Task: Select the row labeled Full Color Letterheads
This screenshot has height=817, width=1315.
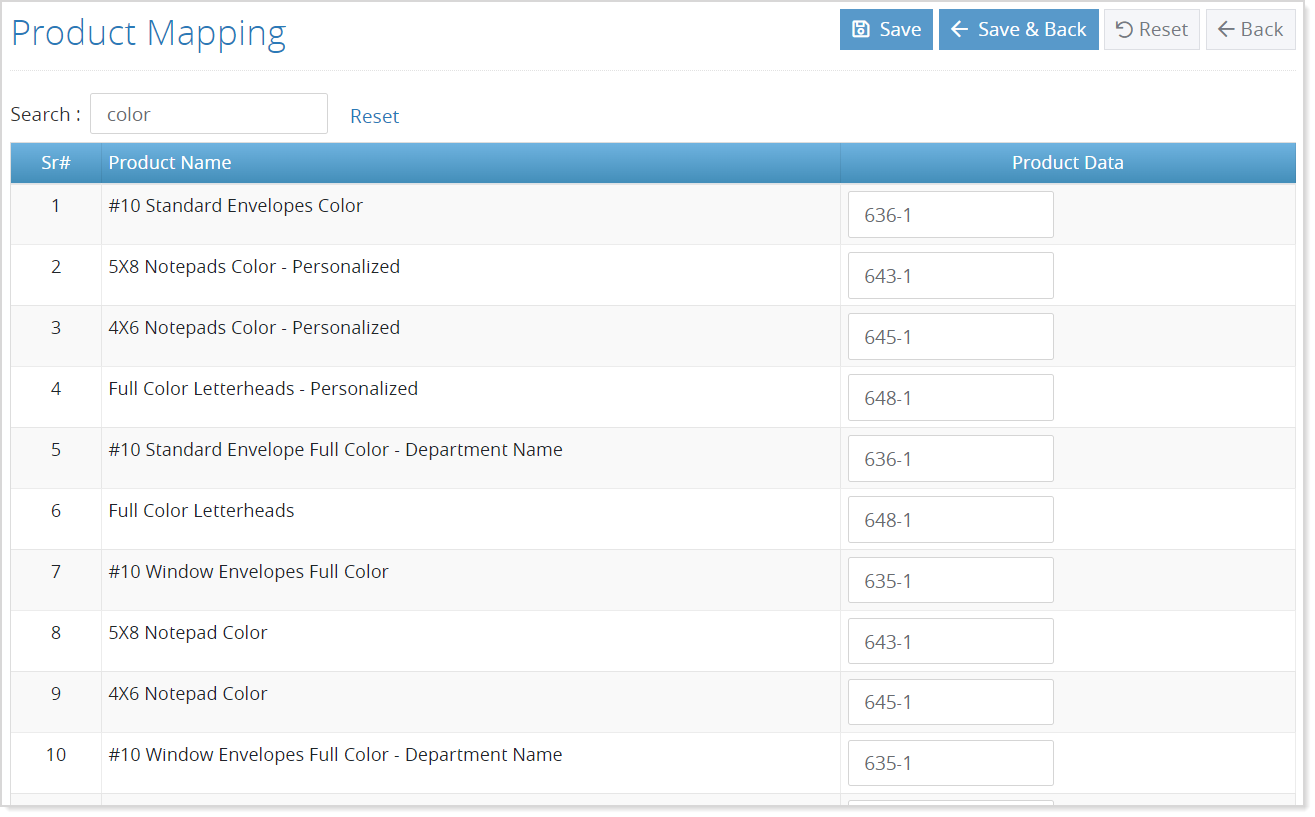Action: click(x=201, y=510)
